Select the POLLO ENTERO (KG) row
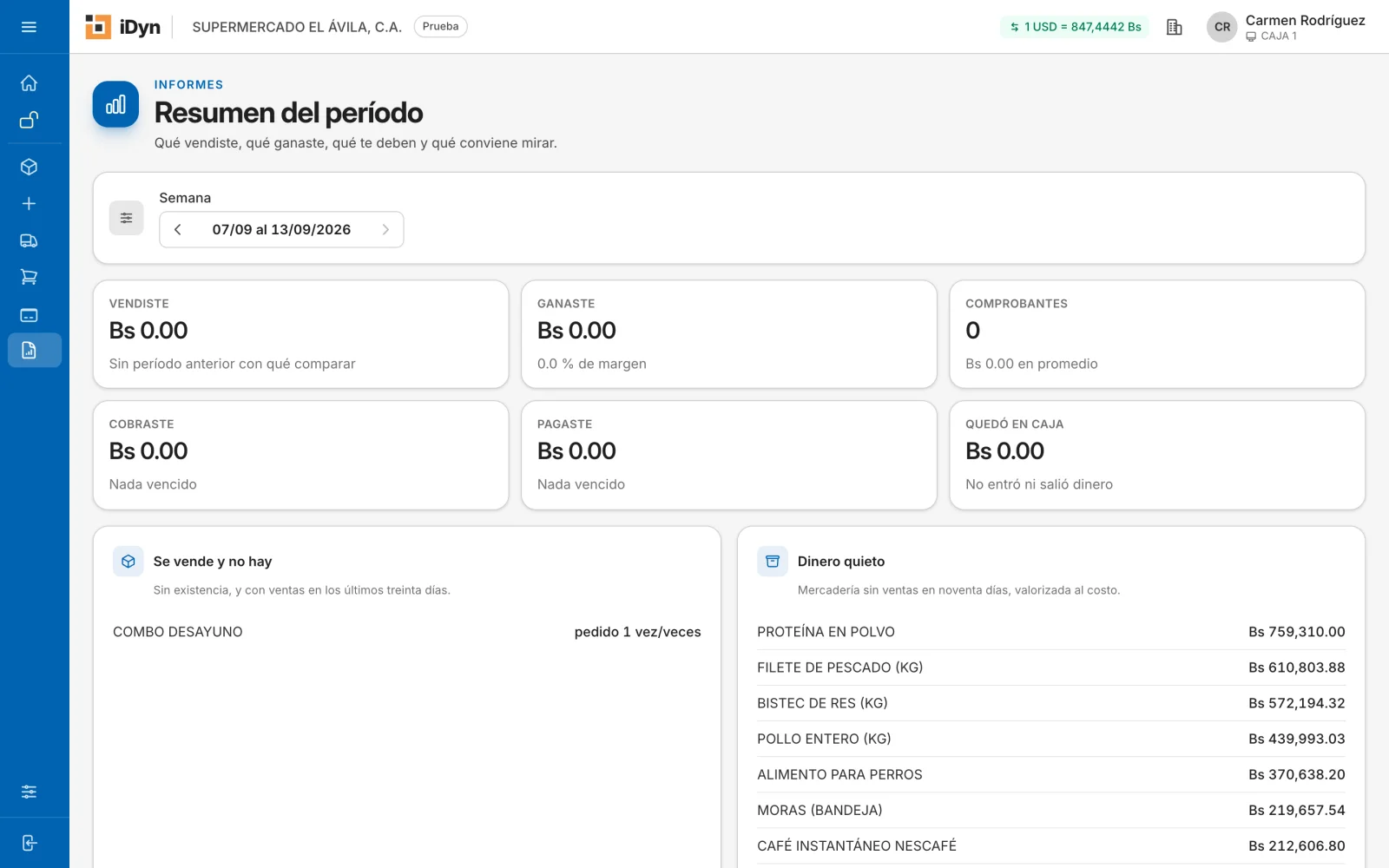 click(1051, 739)
